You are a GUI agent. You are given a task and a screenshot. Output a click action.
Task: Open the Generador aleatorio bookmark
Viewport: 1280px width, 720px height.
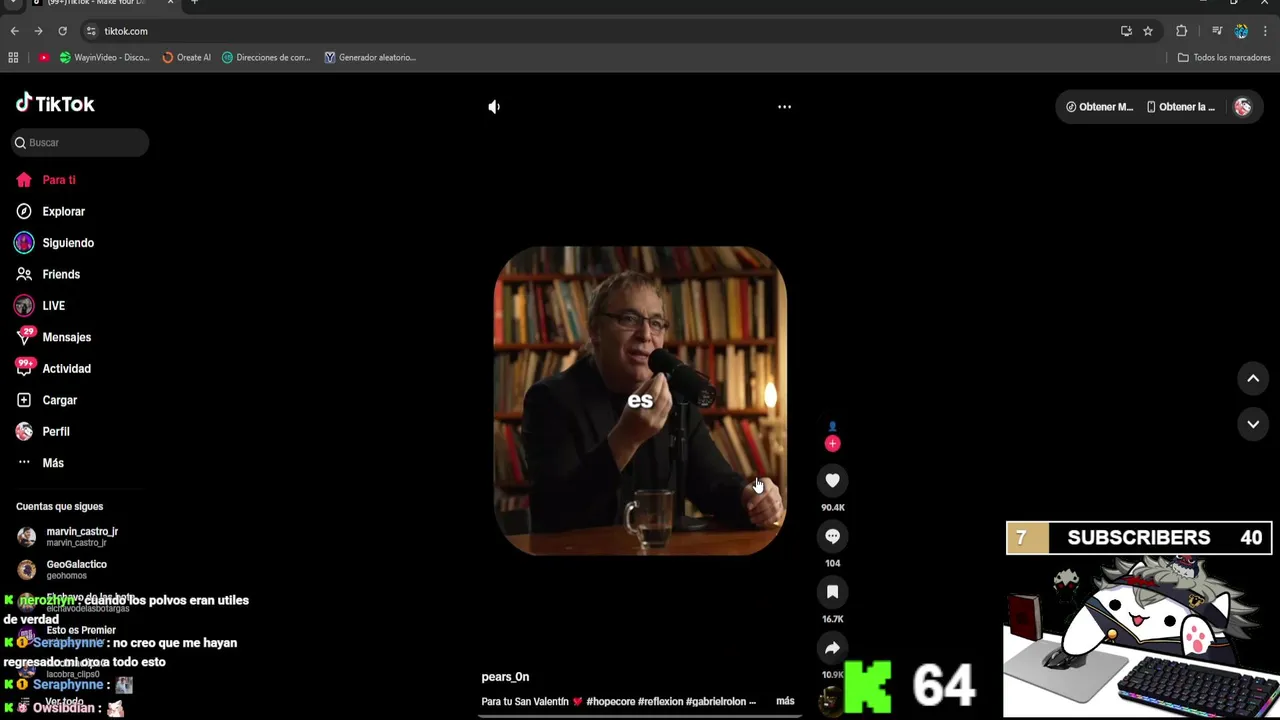(370, 57)
